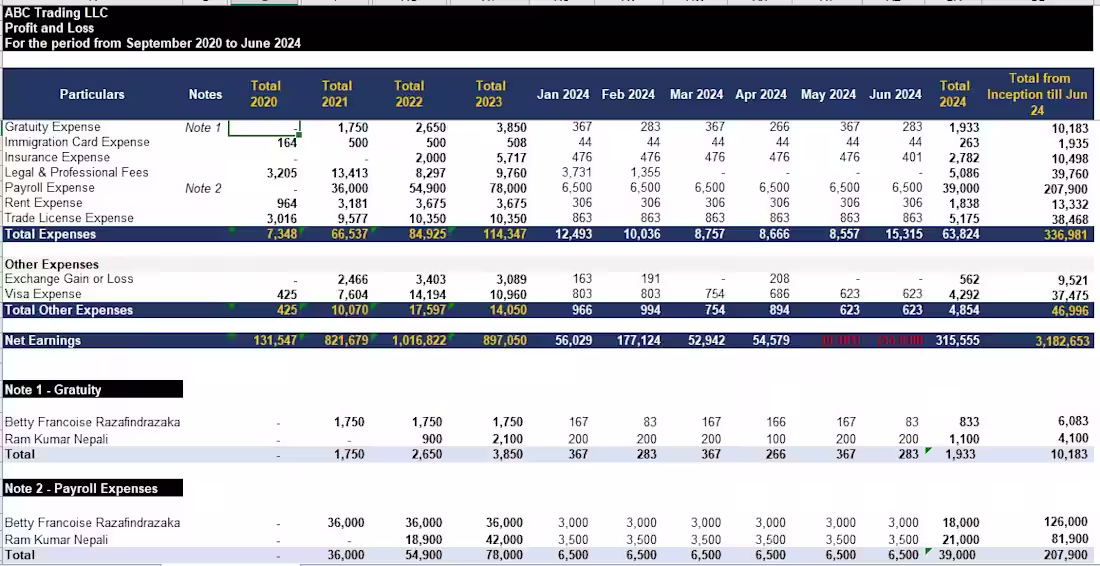Click the 'Rent Expense' row label
The image size is (1100, 566).
43,203
